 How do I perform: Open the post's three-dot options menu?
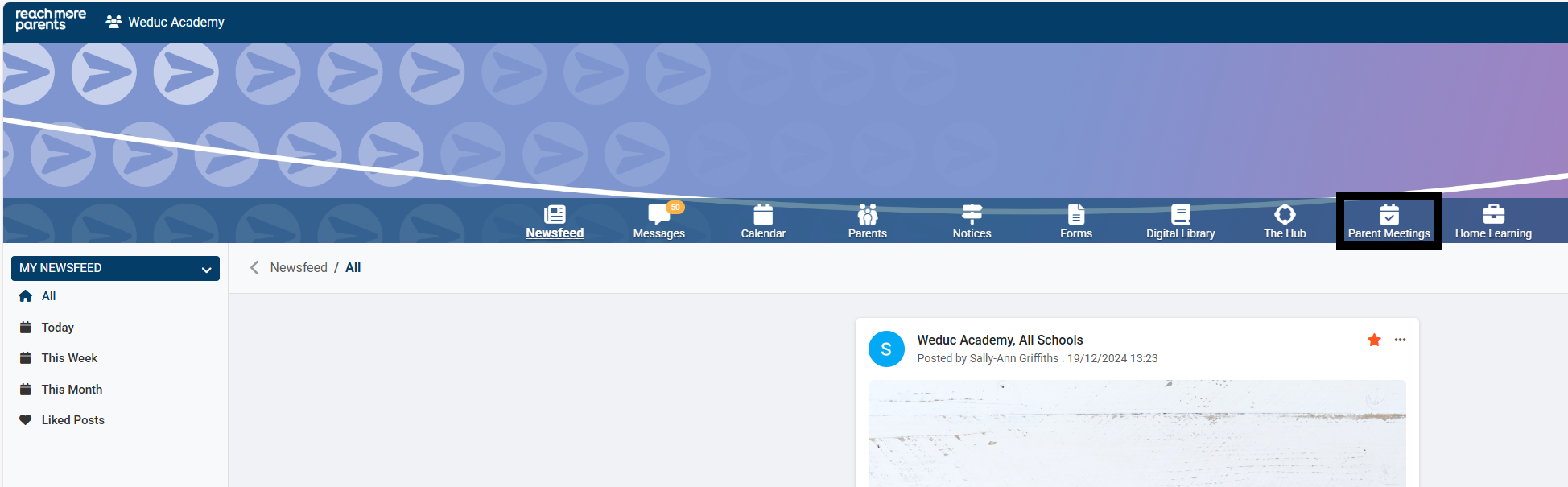(x=1400, y=340)
